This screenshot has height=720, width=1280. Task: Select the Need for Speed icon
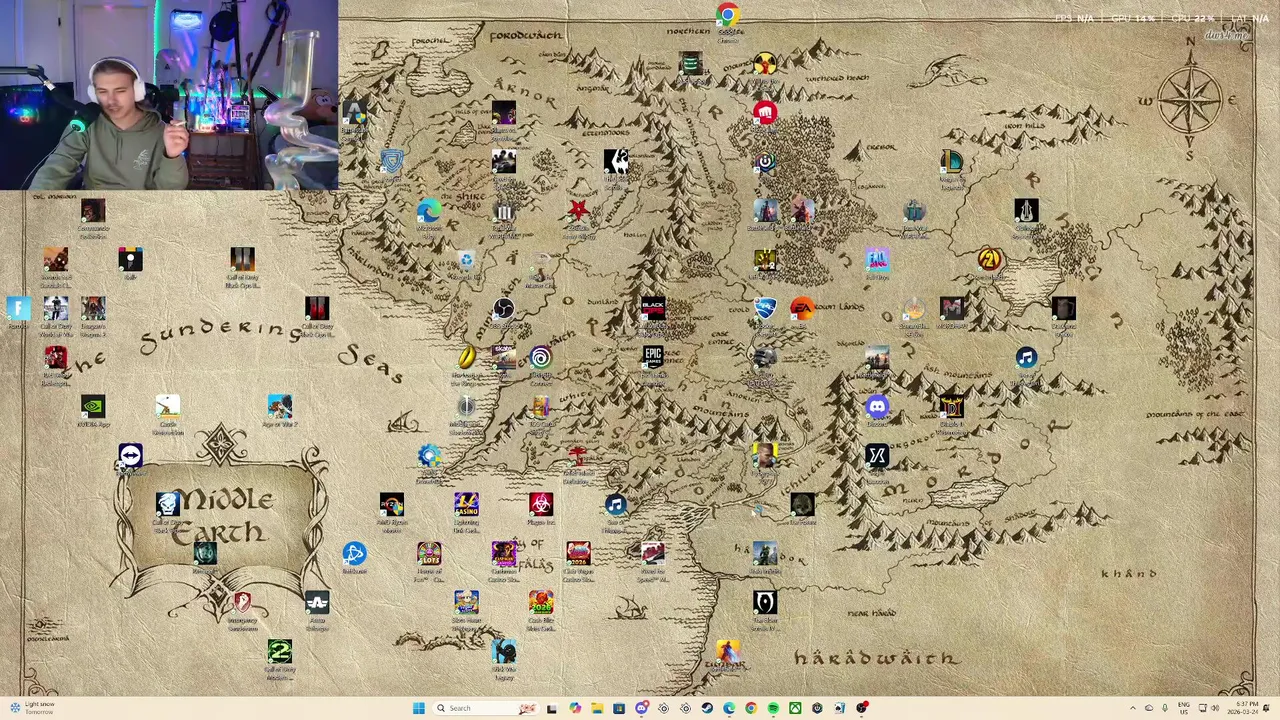click(x=653, y=554)
